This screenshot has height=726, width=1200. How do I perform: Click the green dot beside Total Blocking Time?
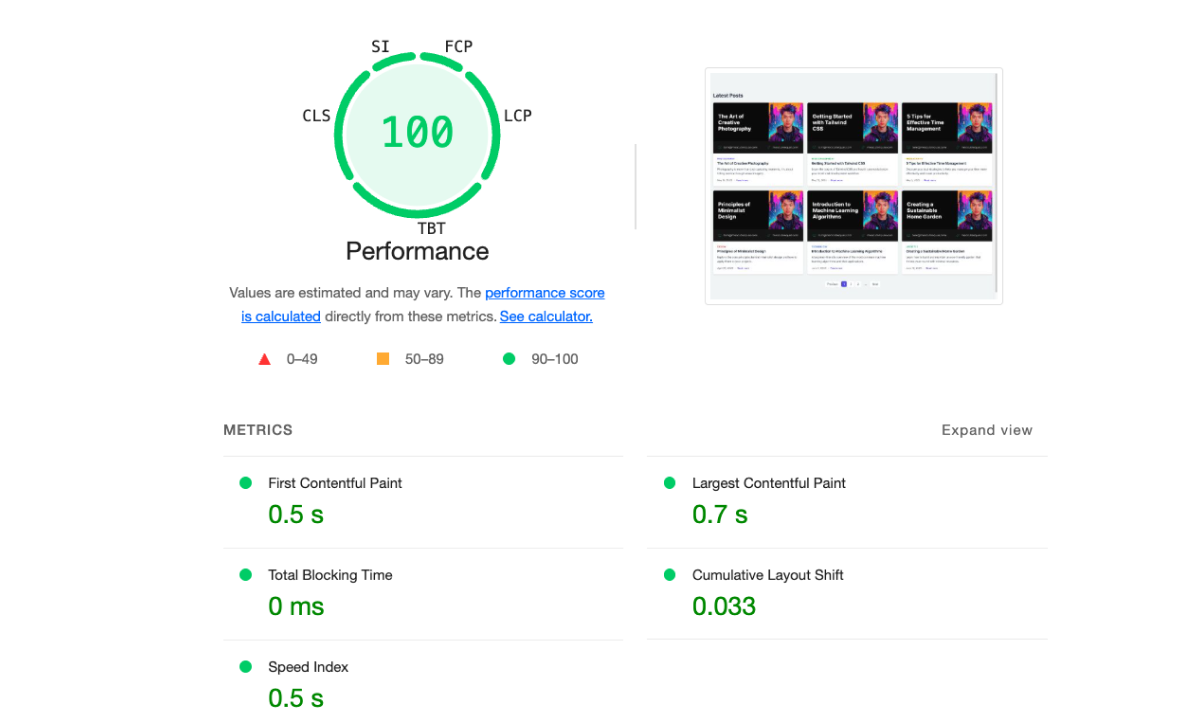(x=245, y=575)
